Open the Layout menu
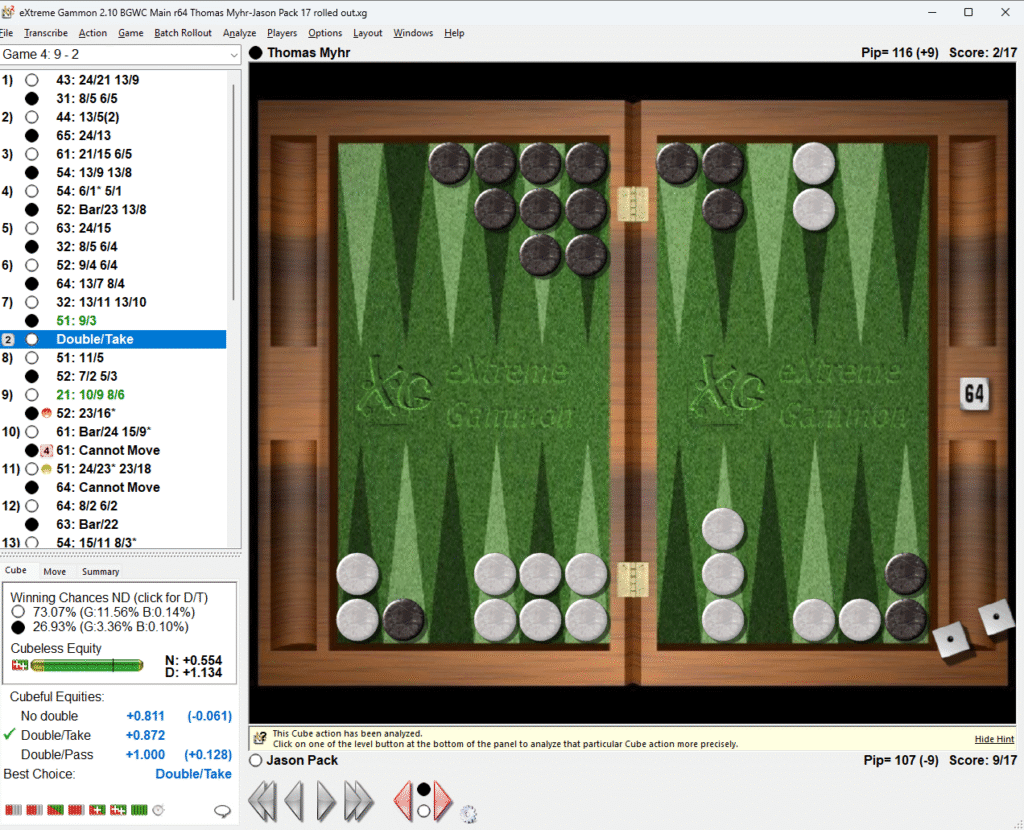 click(368, 33)
